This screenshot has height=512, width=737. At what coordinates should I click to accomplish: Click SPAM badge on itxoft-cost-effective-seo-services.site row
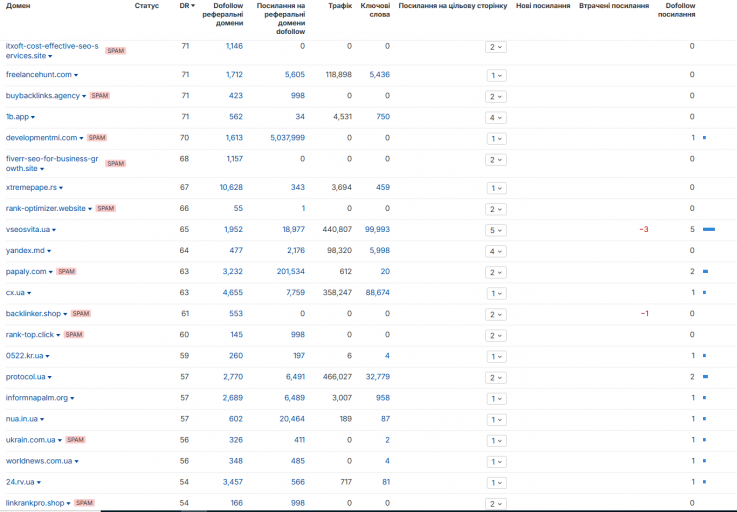point(116,50)
